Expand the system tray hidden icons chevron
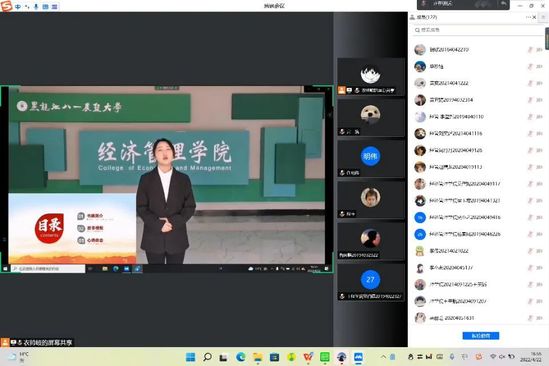 point(383,357)
